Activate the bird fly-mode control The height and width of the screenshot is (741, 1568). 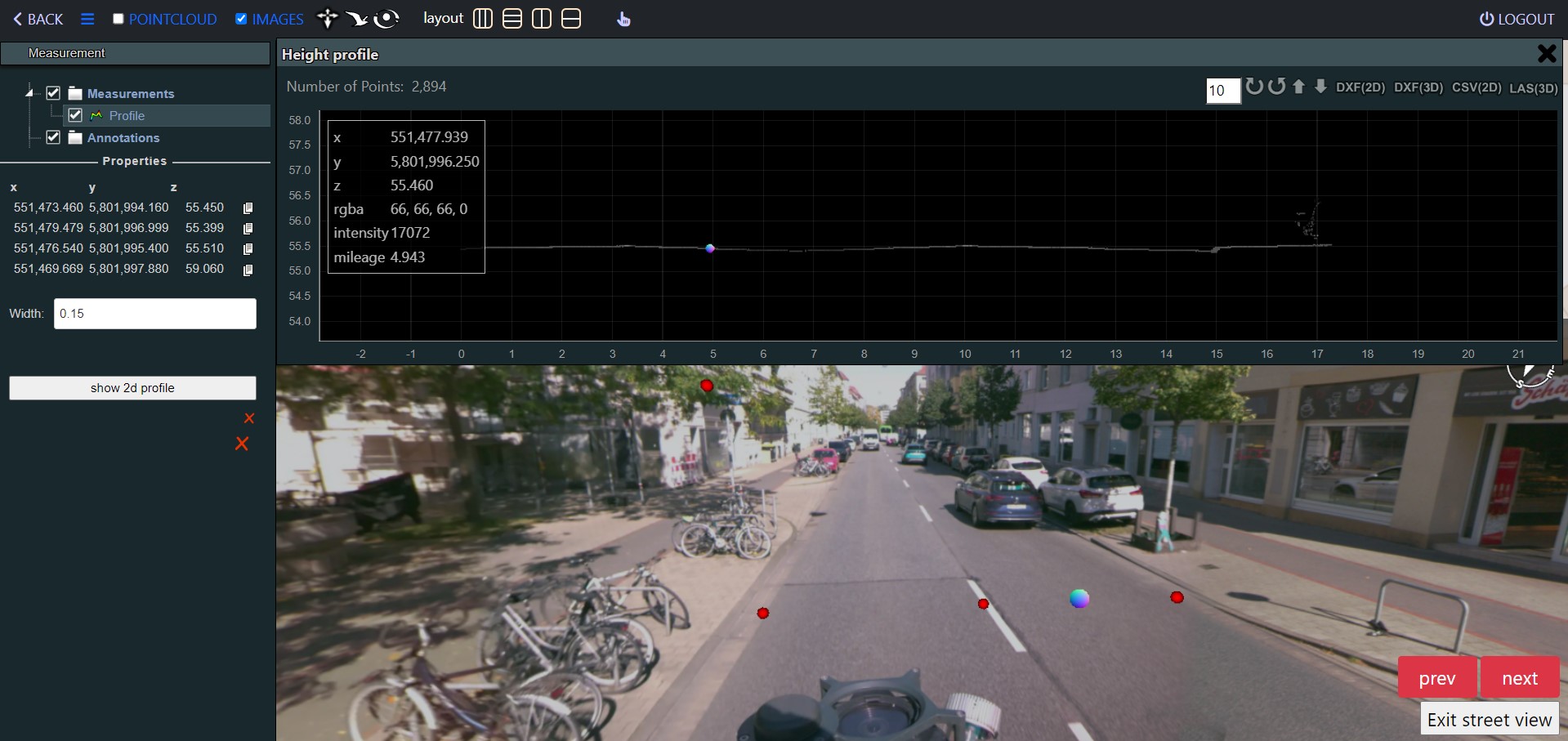(356, 18)
